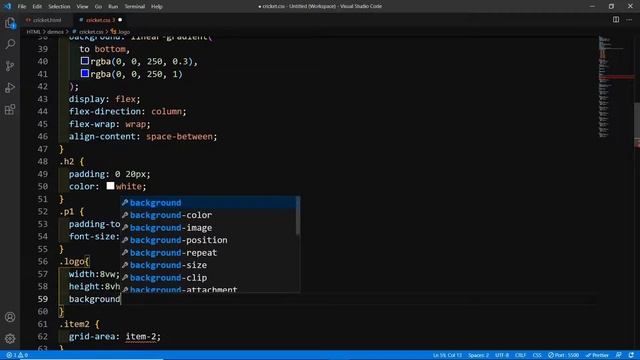Click the Ln, Col cursor position status

click(447, 355)
